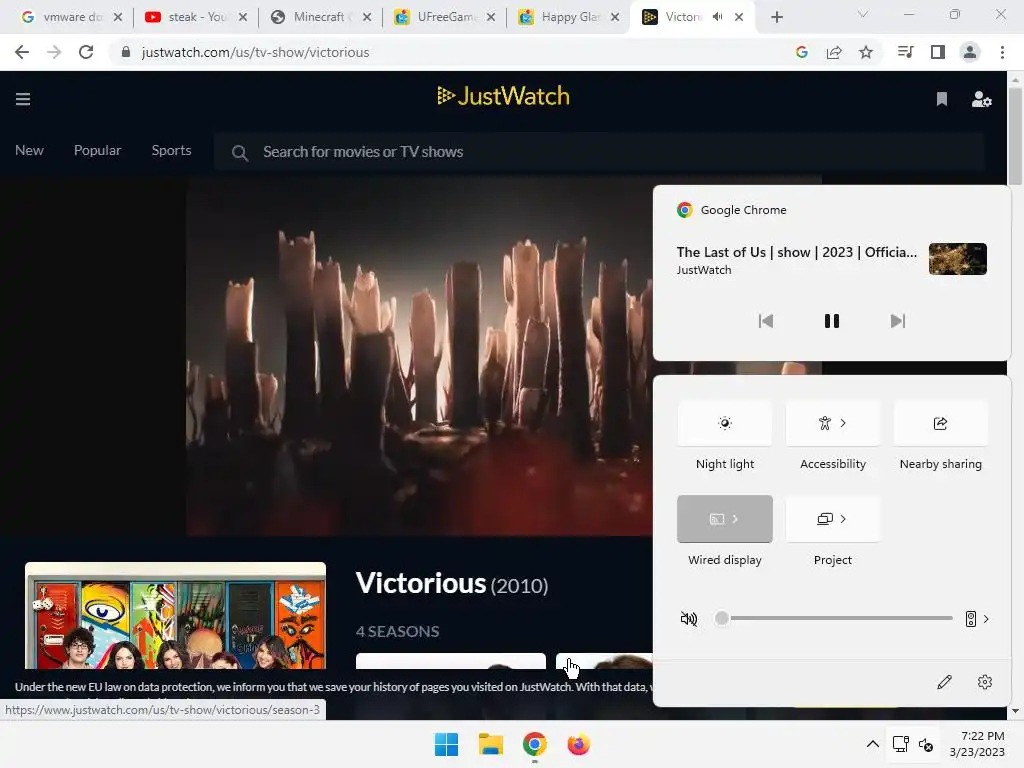Launch Firefox from taskbar
The image size is (1024, 768).
[578, 744]
